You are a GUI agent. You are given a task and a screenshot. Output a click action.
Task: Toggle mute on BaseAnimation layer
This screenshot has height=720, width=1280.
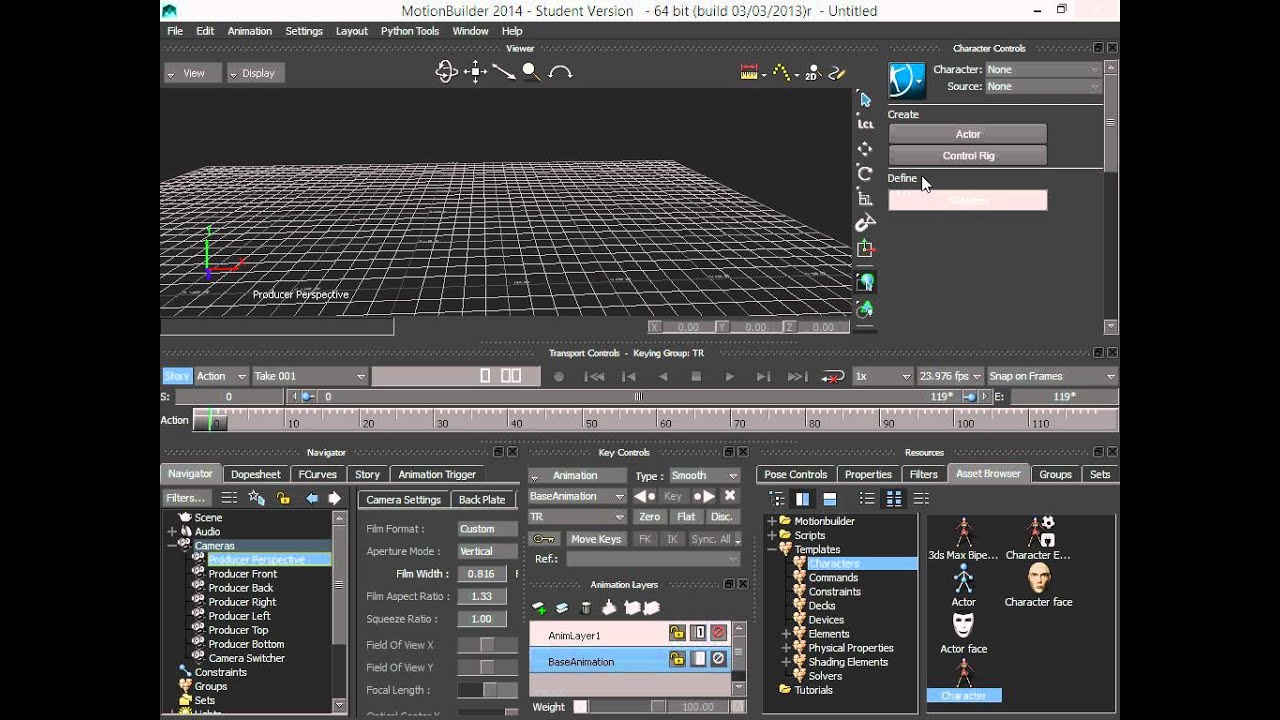point(718,659)
